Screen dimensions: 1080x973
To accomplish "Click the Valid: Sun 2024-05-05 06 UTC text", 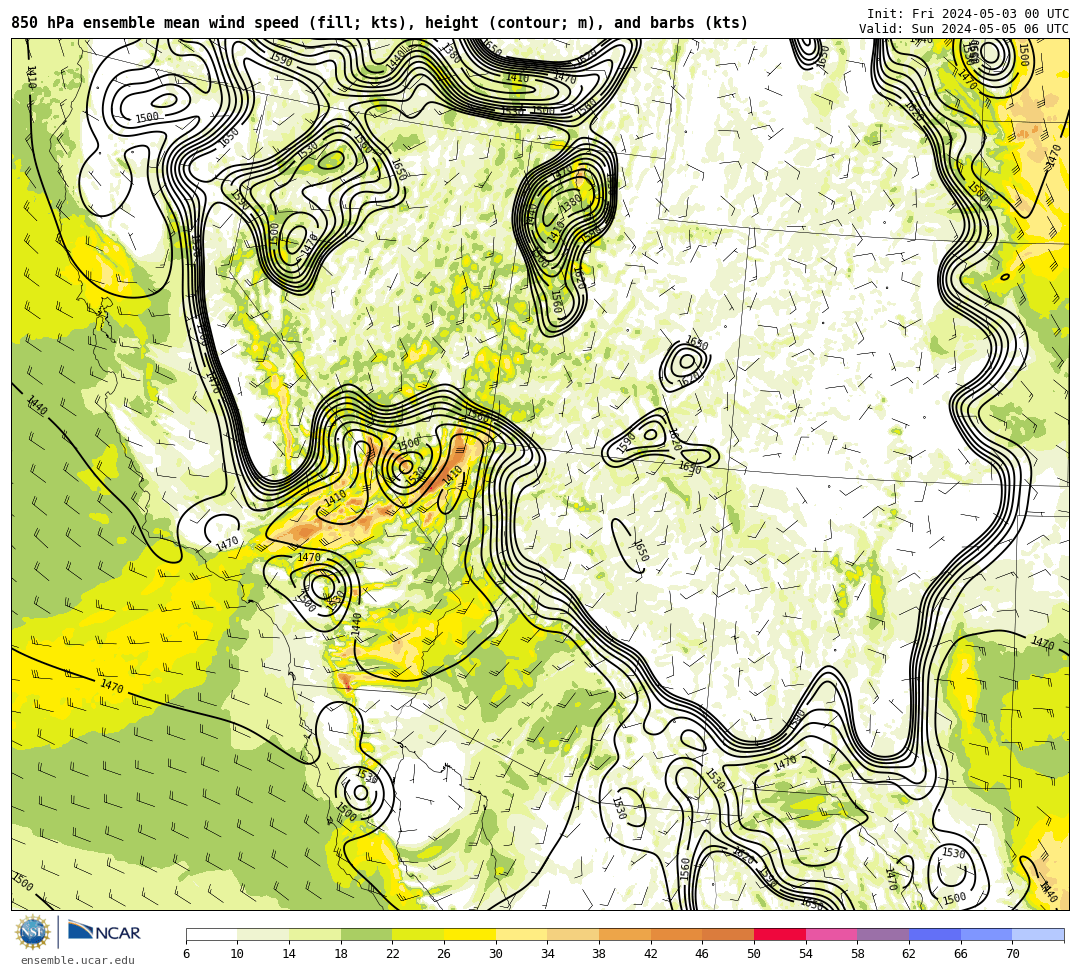I will pos(964,28).
